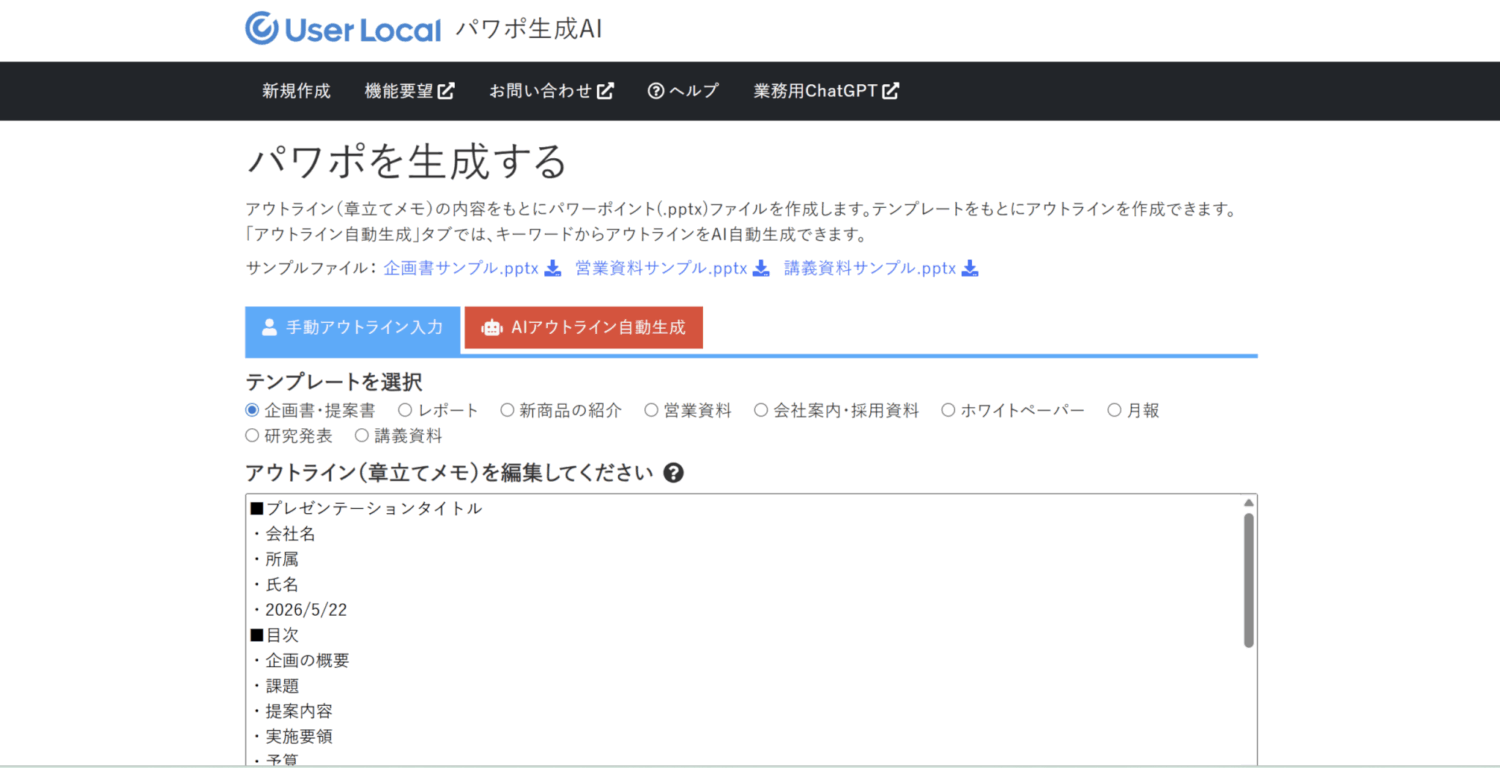The height and width of the screenshot is (768, 1500).
Task: Select the レポート template radio
Action: [405, 410]
